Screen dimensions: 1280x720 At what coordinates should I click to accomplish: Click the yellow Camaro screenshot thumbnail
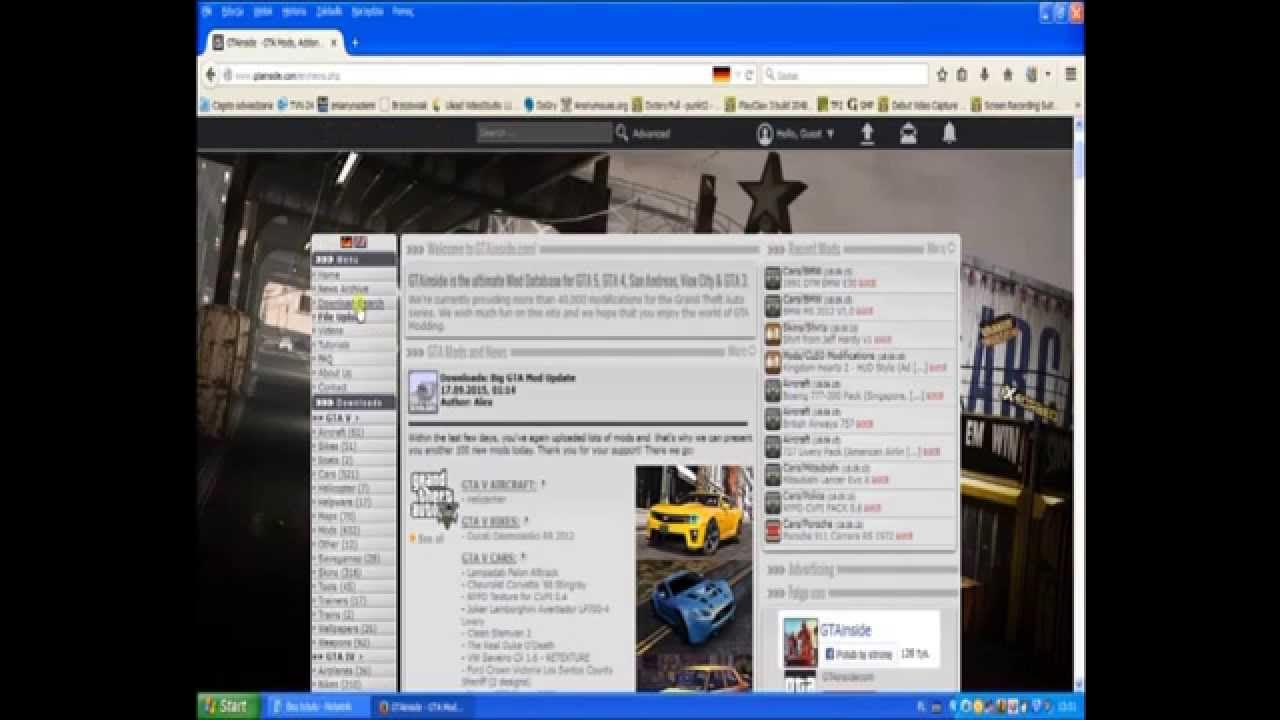[693, 511]
